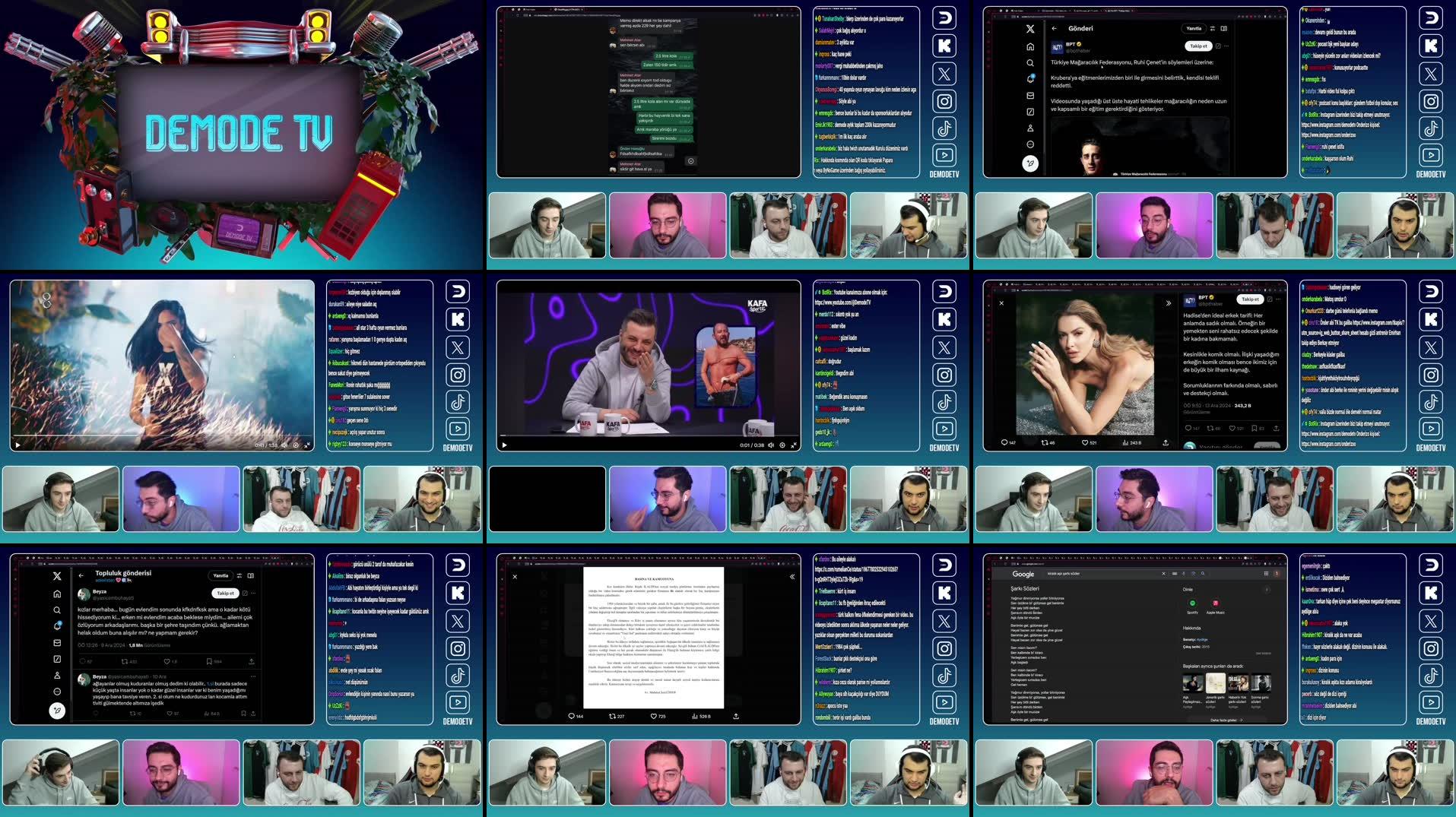1456x817 pixels.
Task: Play the KAFA Sports video
Action: click(x=504, y=445)
